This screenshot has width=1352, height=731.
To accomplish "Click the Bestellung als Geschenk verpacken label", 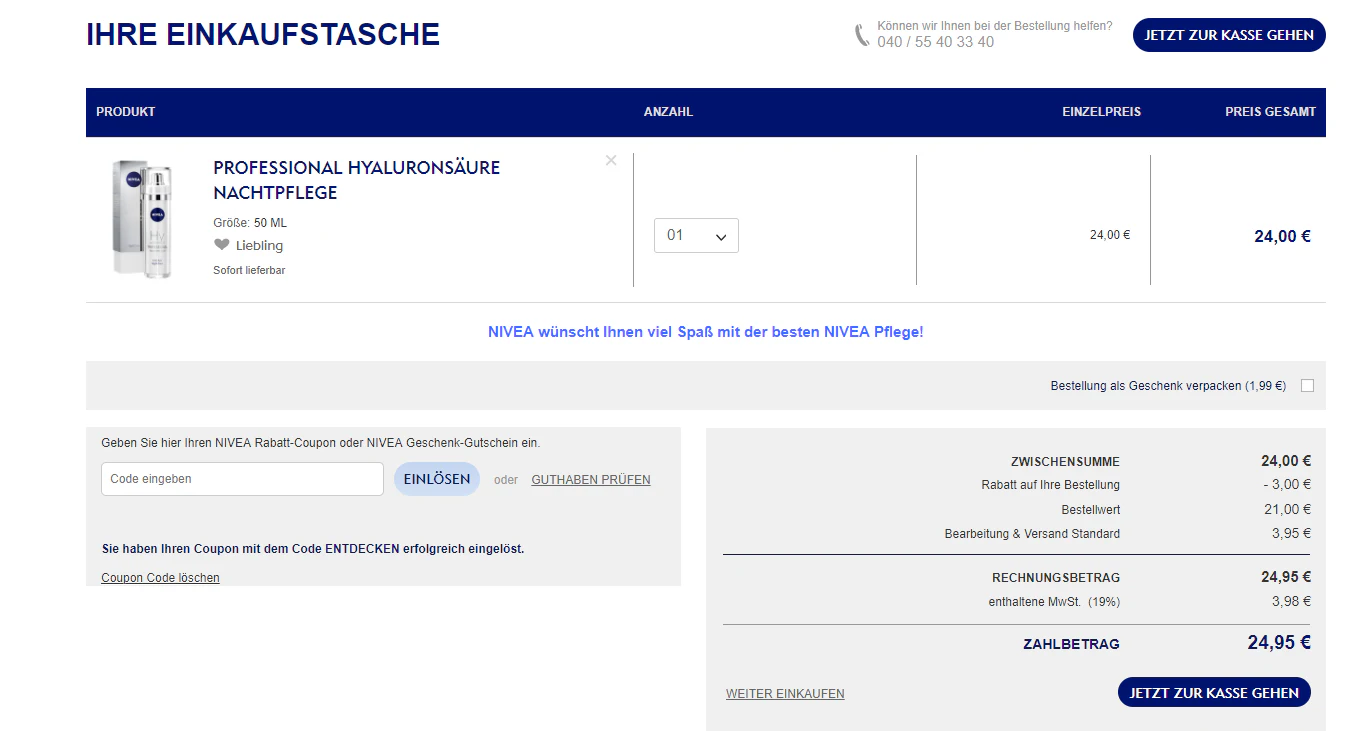I will pyautogui.click(x=1168, y=386).
